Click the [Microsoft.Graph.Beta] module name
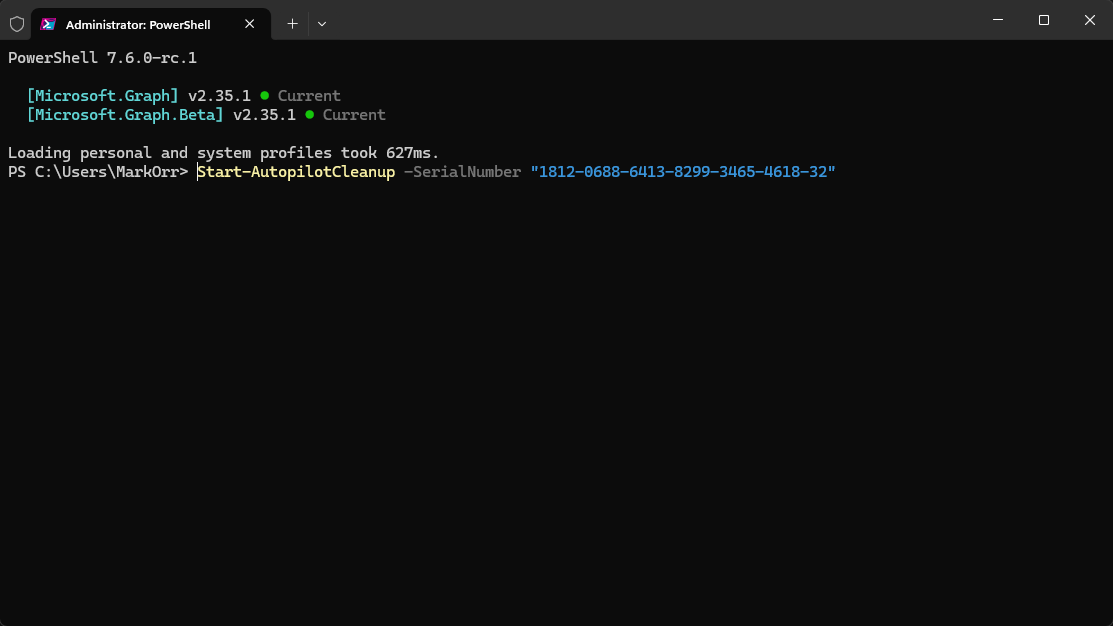Image resolution: width=1113 pixels, height=626 pixels. click(x=125, y=115)
